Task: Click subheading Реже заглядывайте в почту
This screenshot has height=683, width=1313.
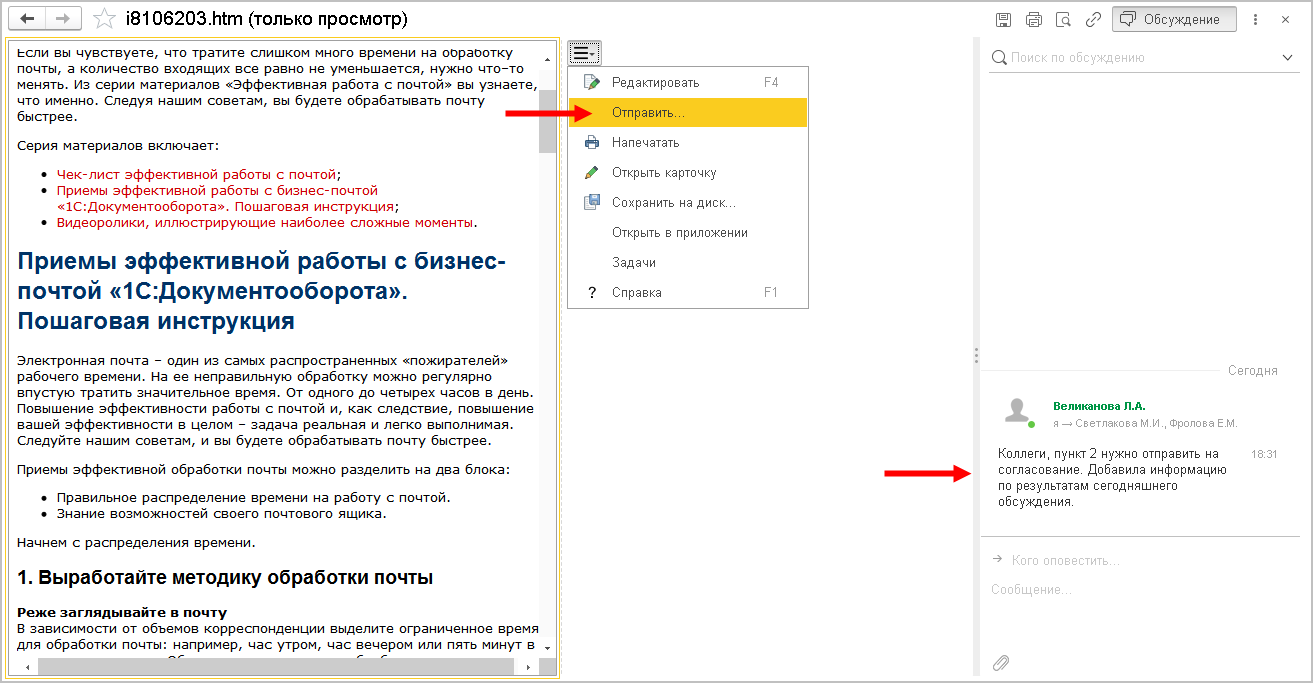Action: pyautogui.click(x=122, y=612)
